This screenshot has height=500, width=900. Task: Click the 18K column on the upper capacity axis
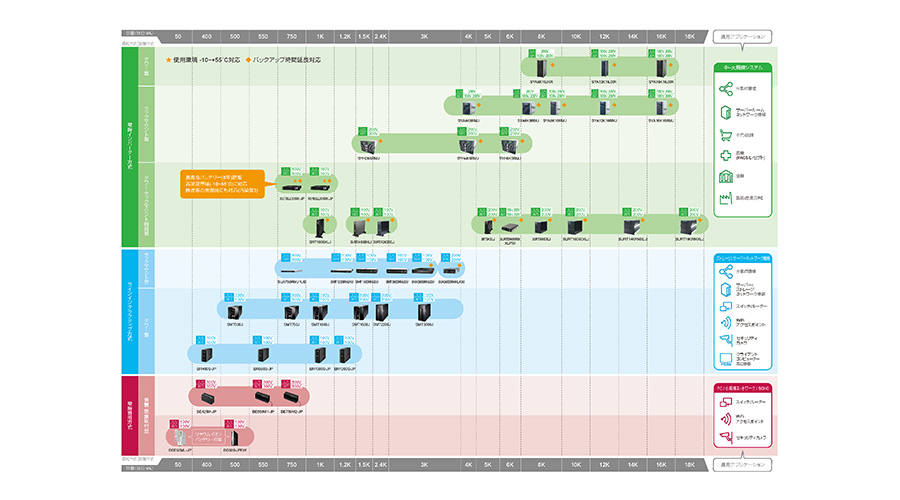coord(690,37)
